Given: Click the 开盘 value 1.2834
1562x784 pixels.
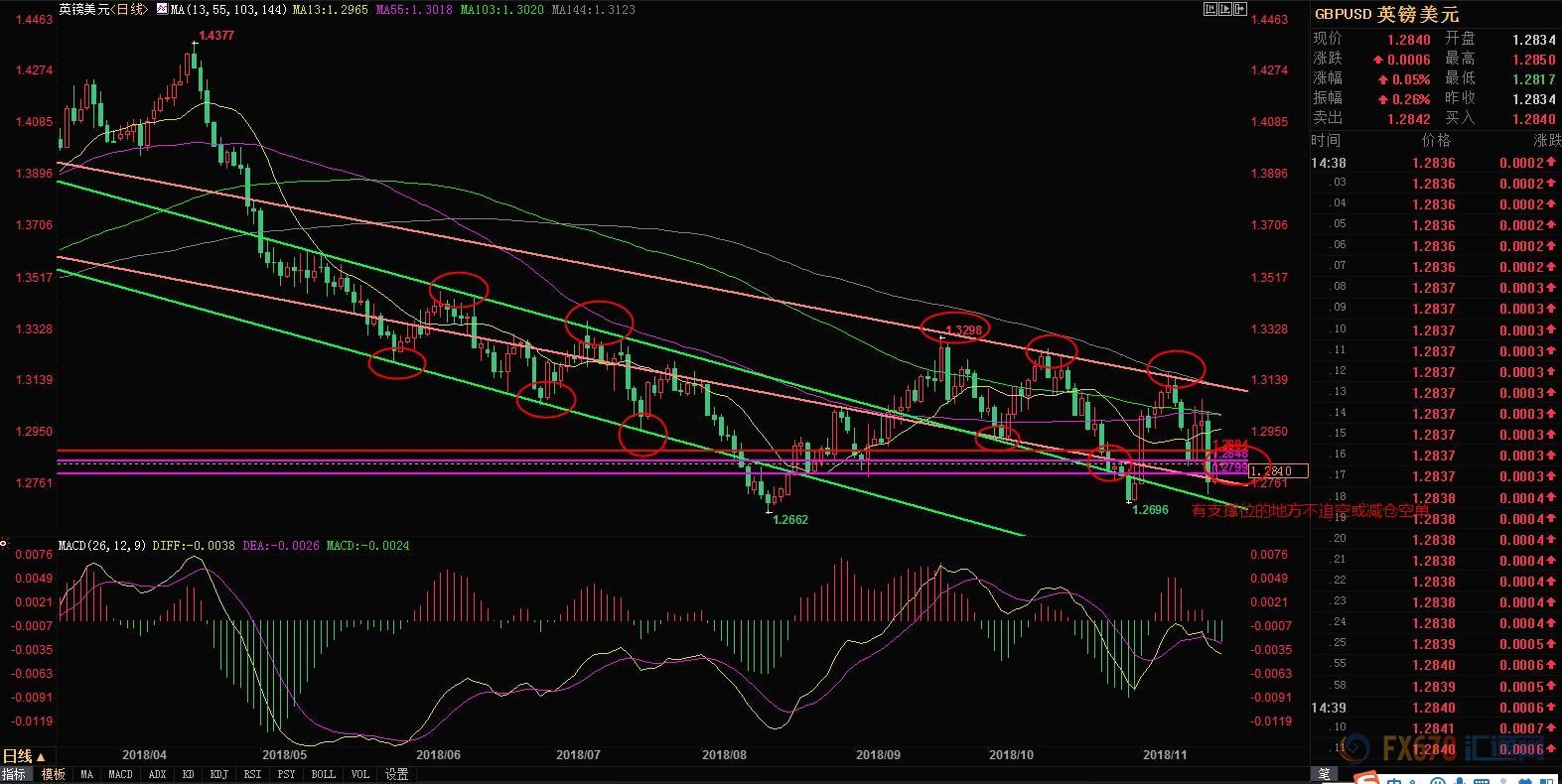Looking at the screenshot, I should coord(1533,40).
